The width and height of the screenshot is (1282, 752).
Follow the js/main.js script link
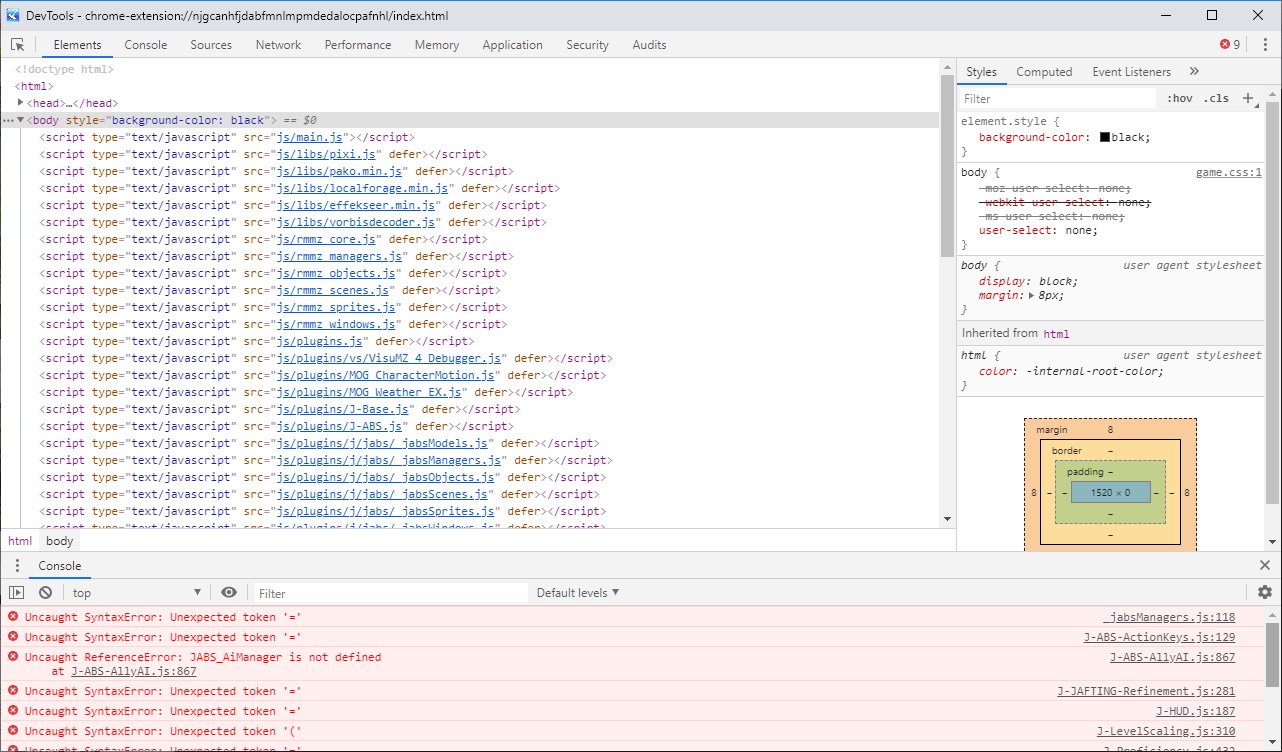pyautogui.click(x=310, y=137)
